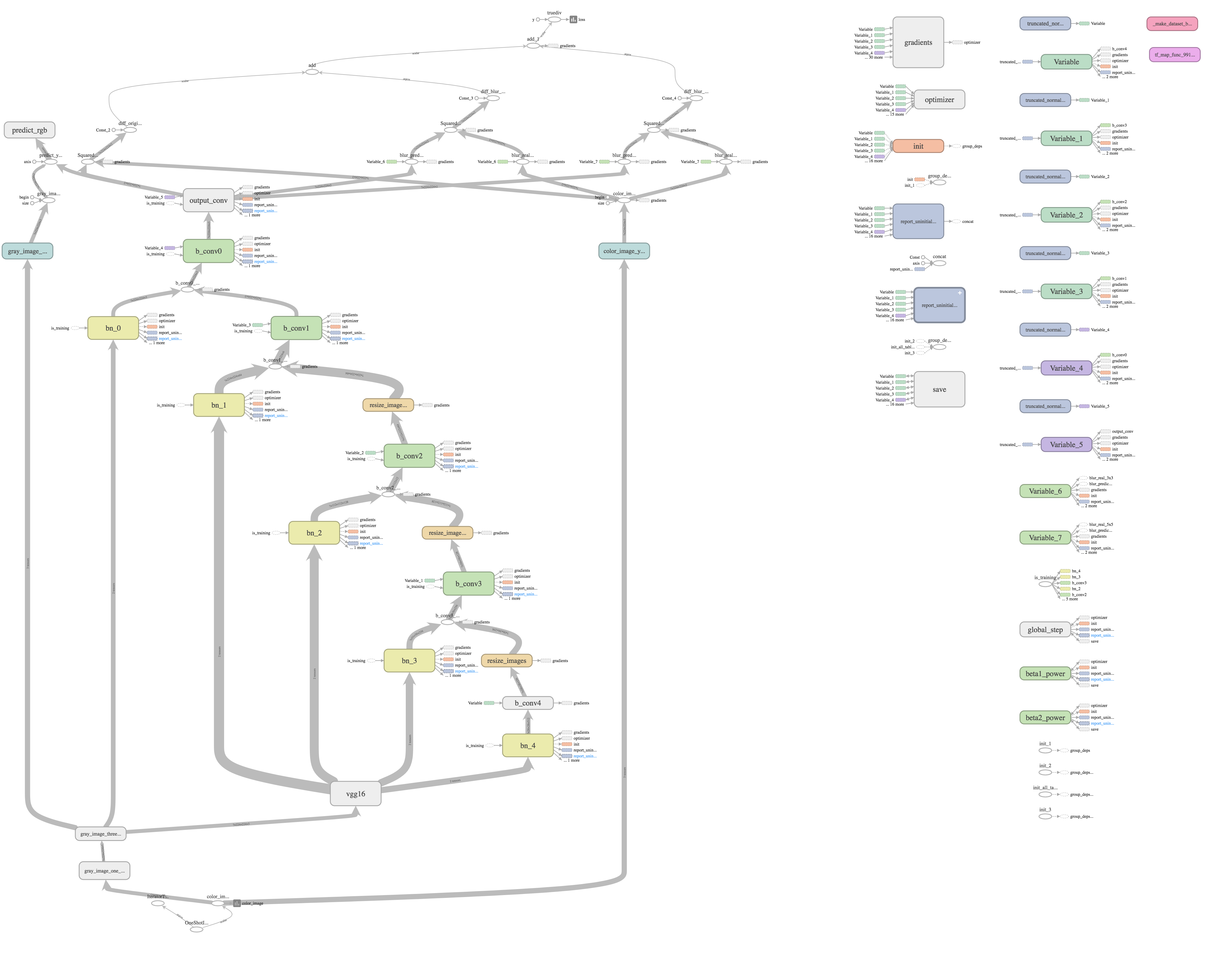Click the init_all_tables op ellipse
Viewport: 1232px width, 956px height.
point(1045,794)
